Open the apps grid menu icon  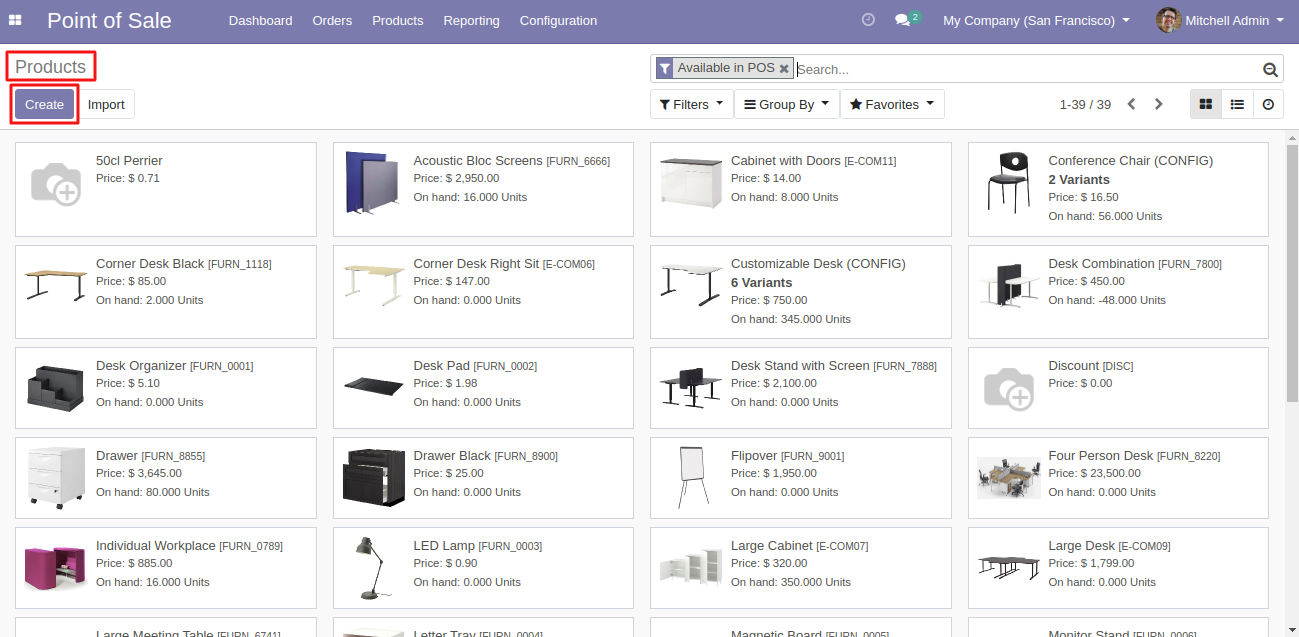point(15,20)
